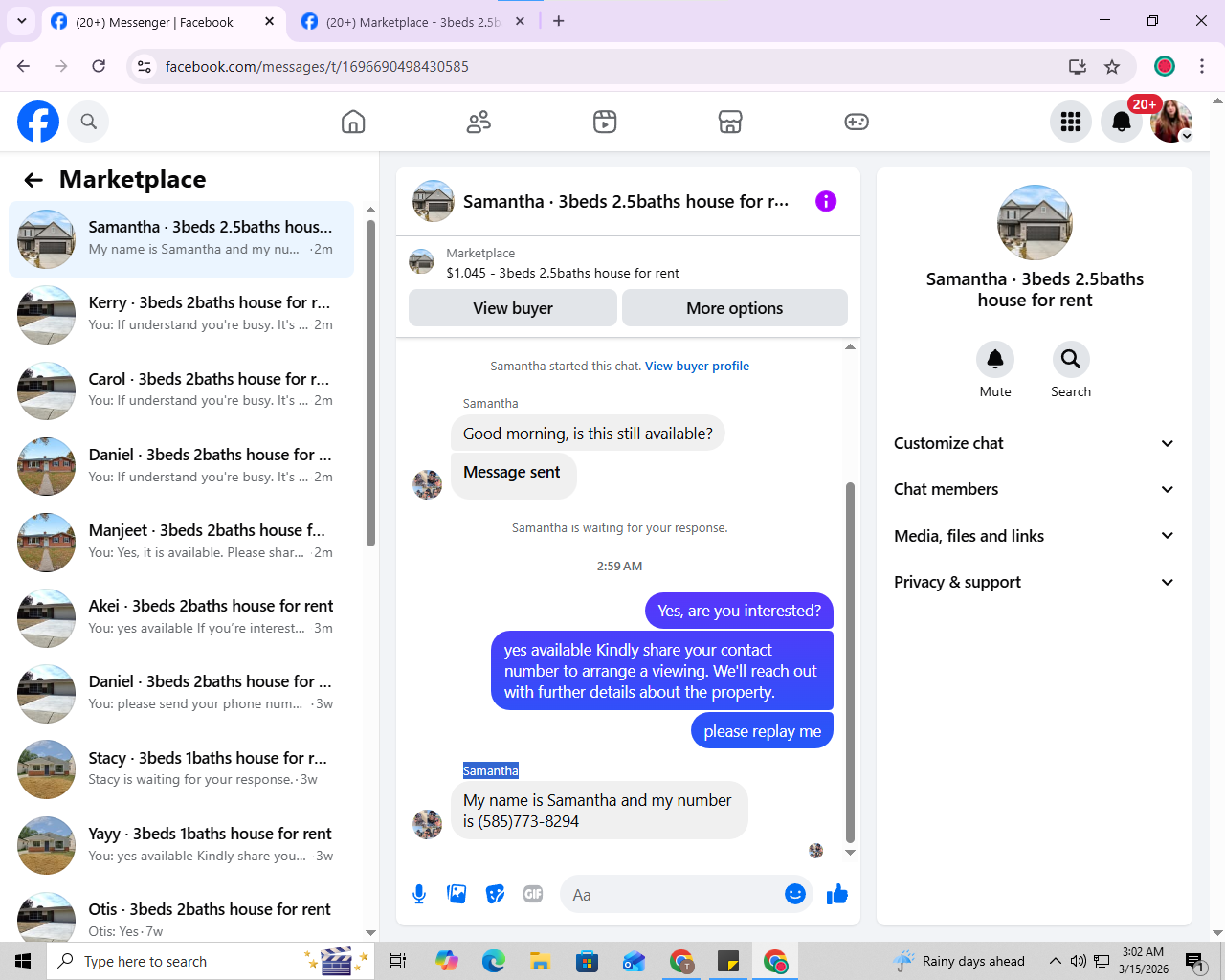The image size is (1225, 980).
Task: Open Marketplace storefront icon
Action: (730, 122)
